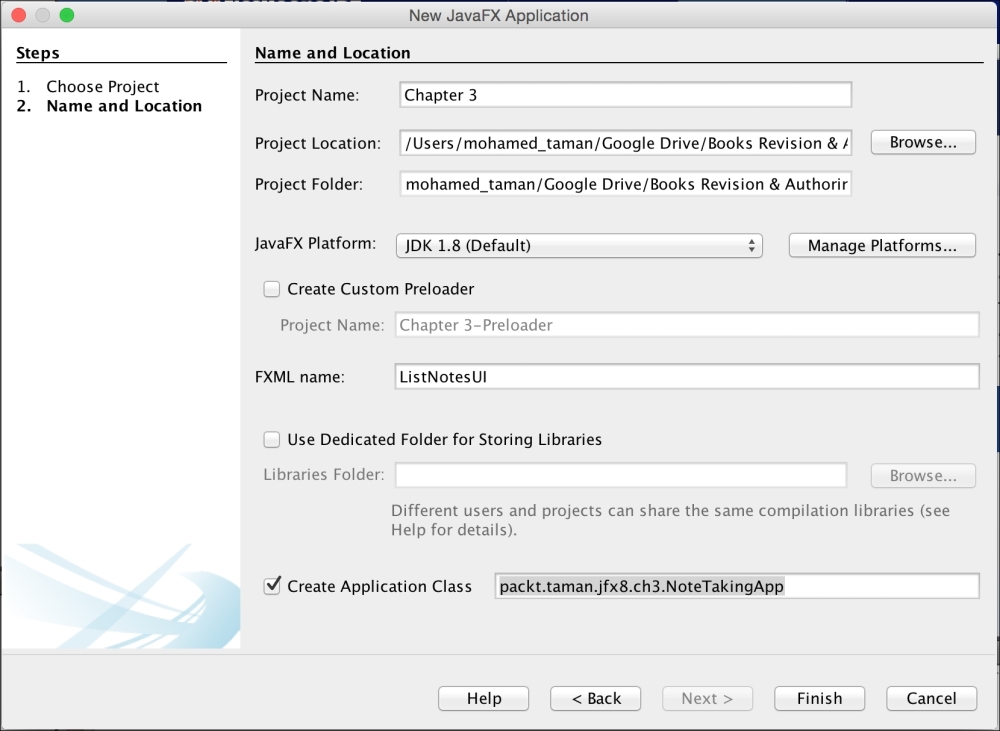1000x731 pixels.
Task: Click the Cancel button
Action: point(931,699)
